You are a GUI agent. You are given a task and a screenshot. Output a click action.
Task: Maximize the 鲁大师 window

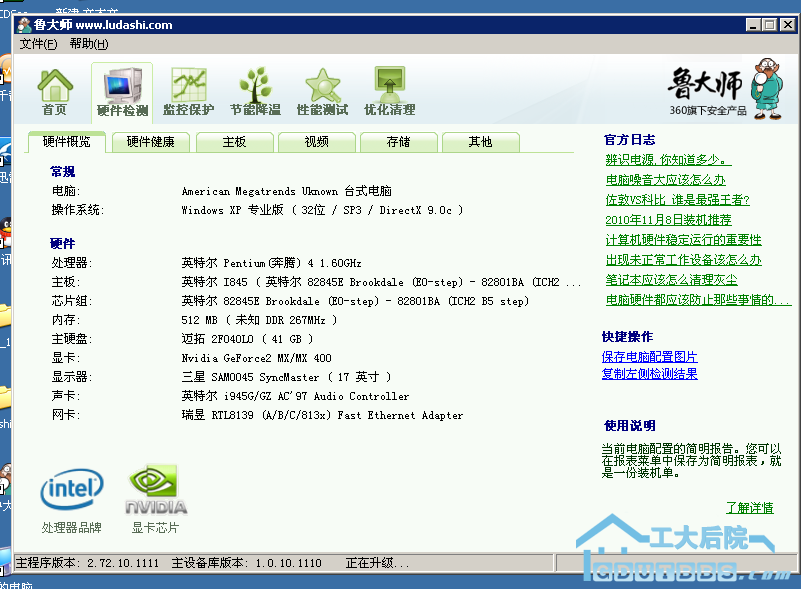click(769, 25)
